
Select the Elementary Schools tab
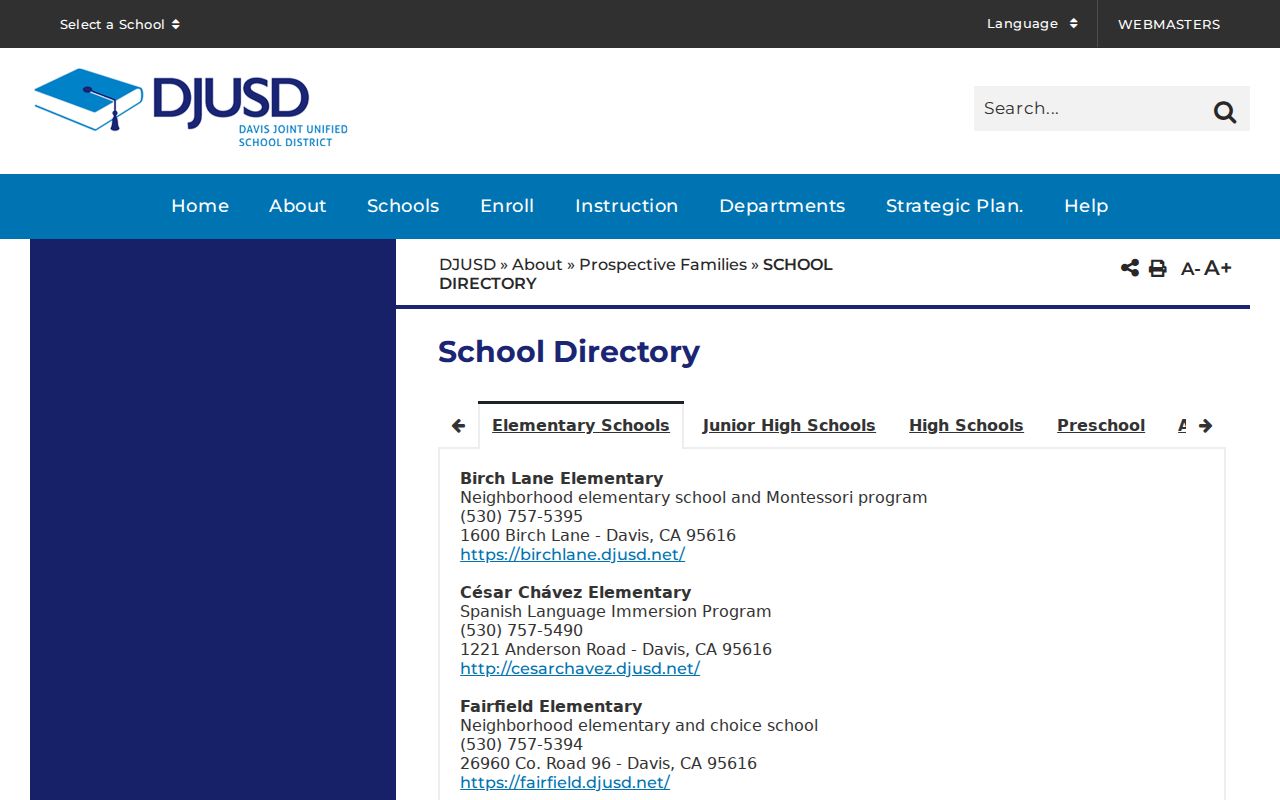point(581,425)
